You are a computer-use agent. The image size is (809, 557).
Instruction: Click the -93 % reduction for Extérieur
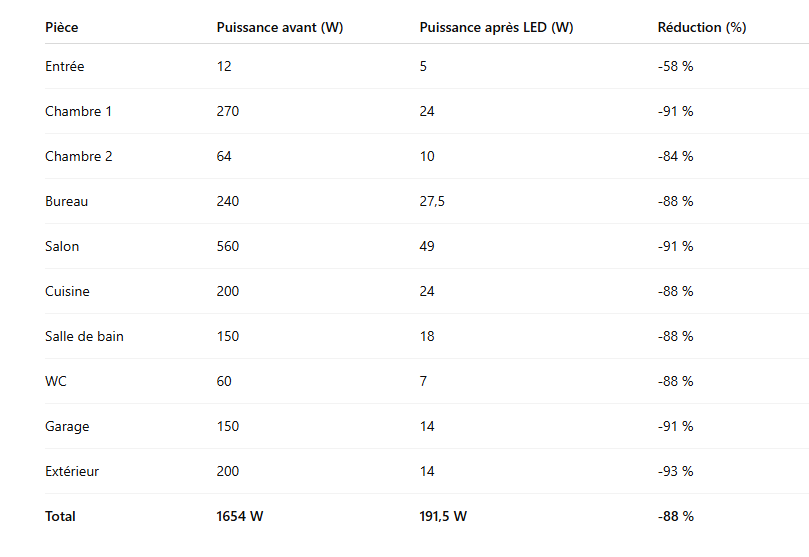point(675,471)
